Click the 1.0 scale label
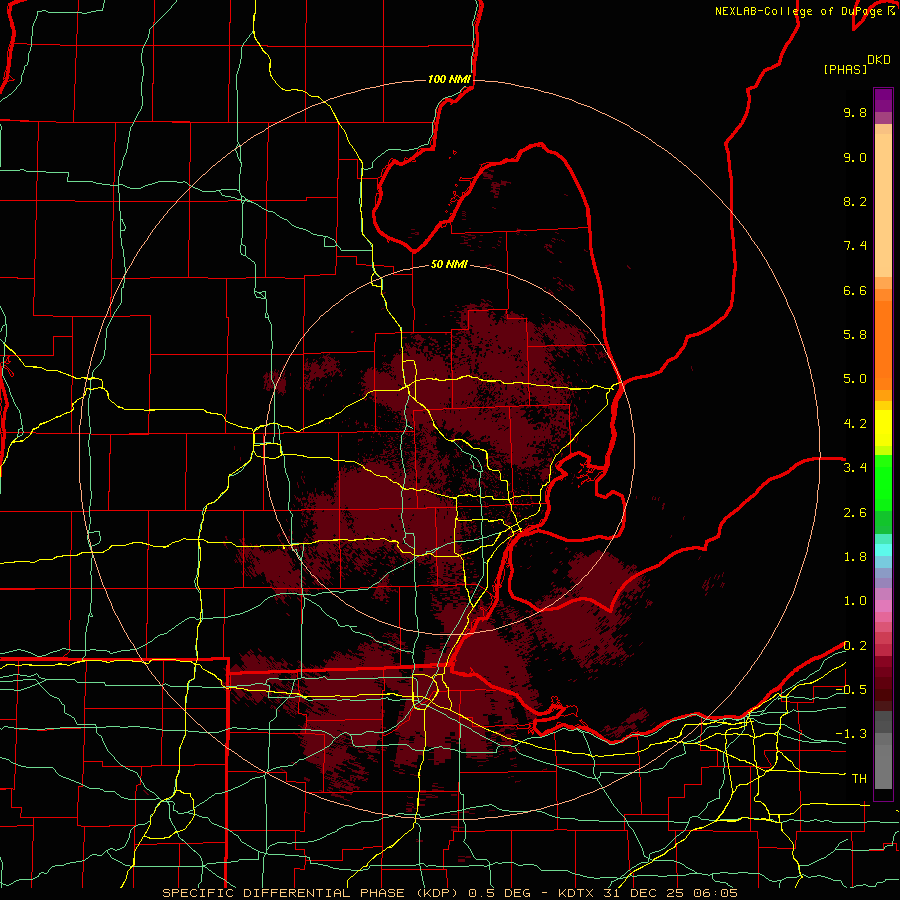Image resolution: width=900 pixels, height=900 pixels. pyautogui.click(x=855, y=601)
